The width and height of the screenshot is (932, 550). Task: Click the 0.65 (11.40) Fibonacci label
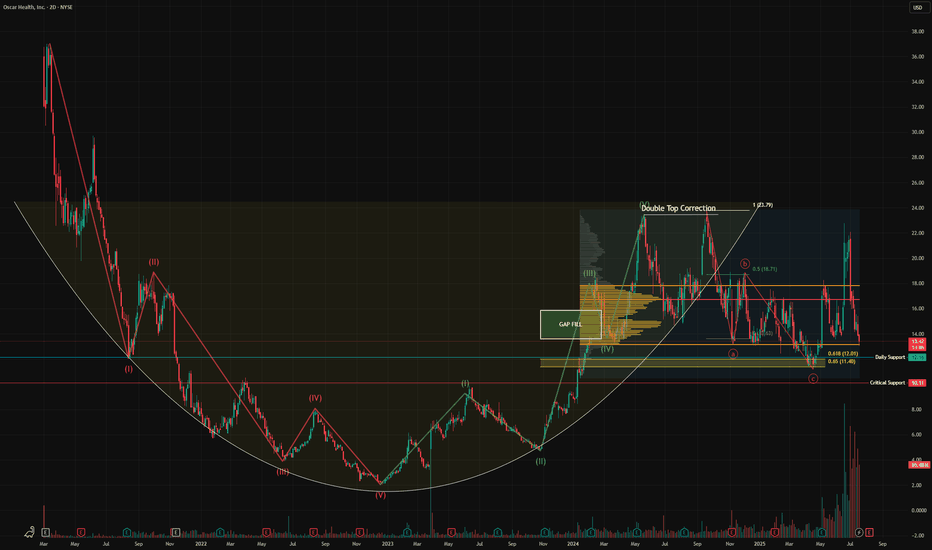click(842, 361)
